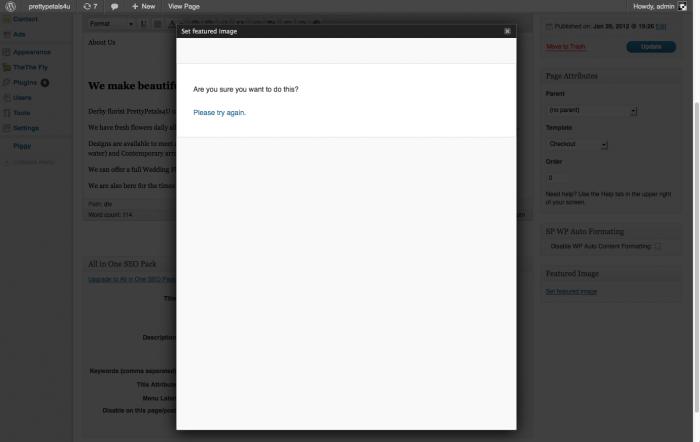Click the Order input field
This screenshot has width=700, height=442.
pyautogui.click(x=556, y=178)
